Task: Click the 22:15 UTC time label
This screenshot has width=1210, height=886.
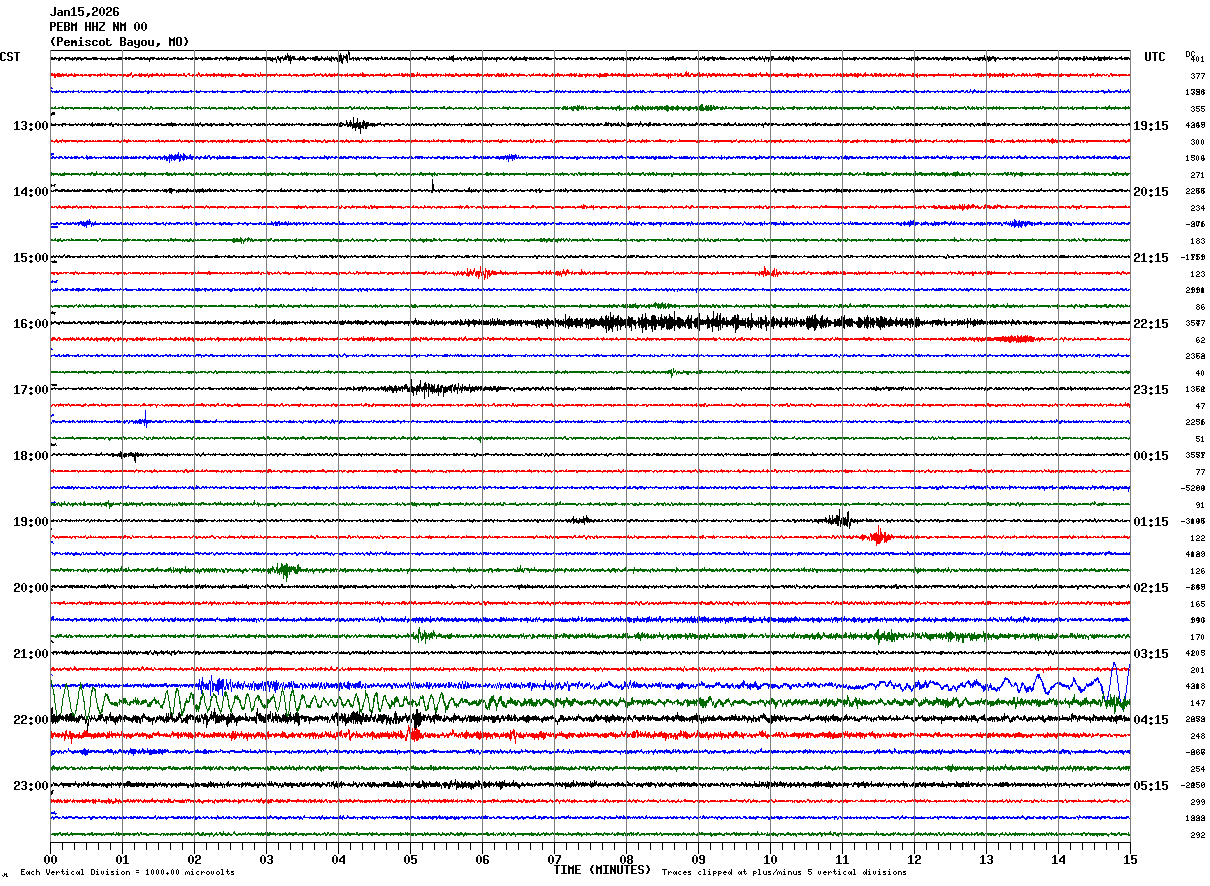Action: 1151,324
